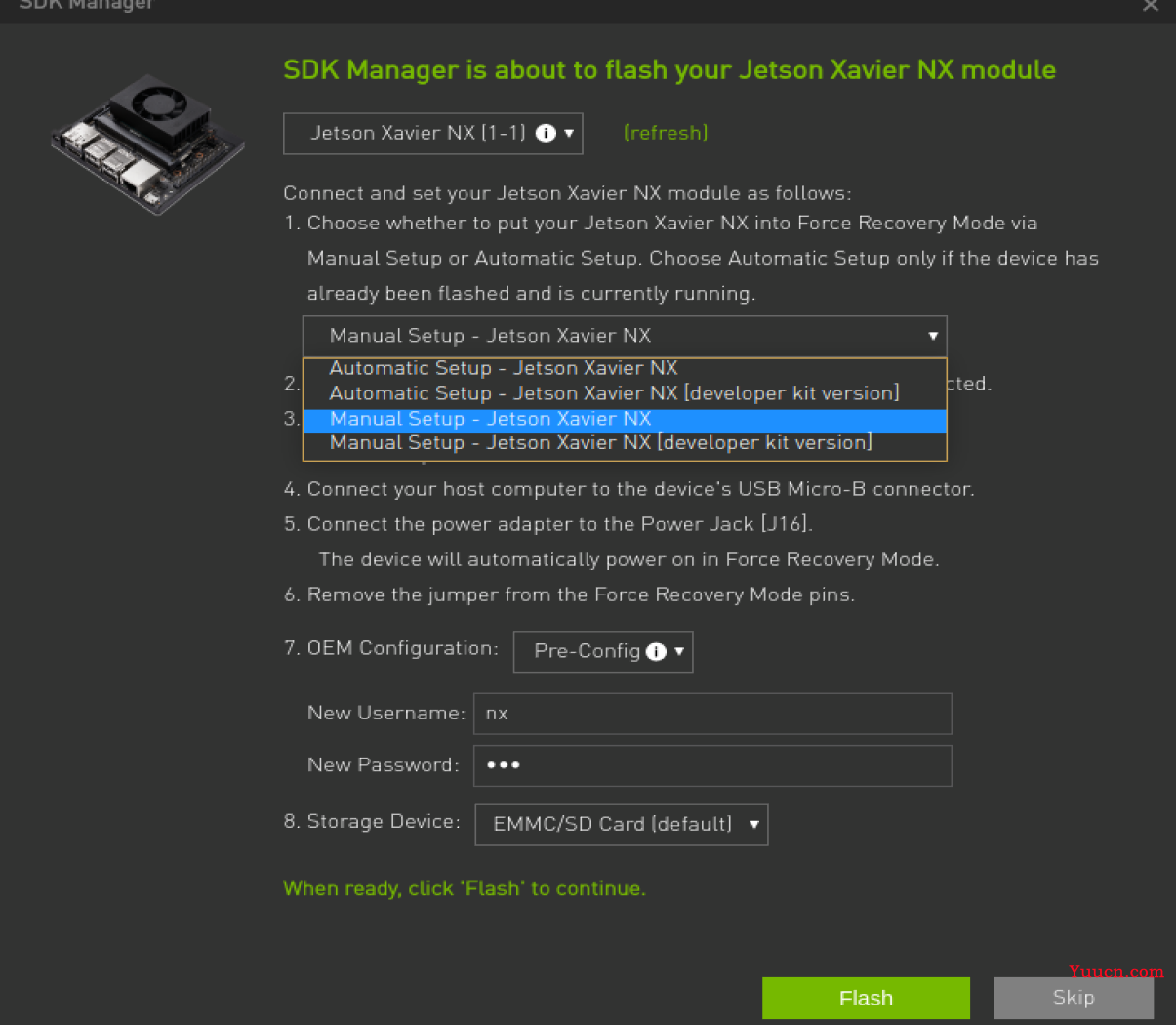Click 'device will automatically power on' text
Viewport: 1176px width, 1025px height.
click(x=629, y=559)
